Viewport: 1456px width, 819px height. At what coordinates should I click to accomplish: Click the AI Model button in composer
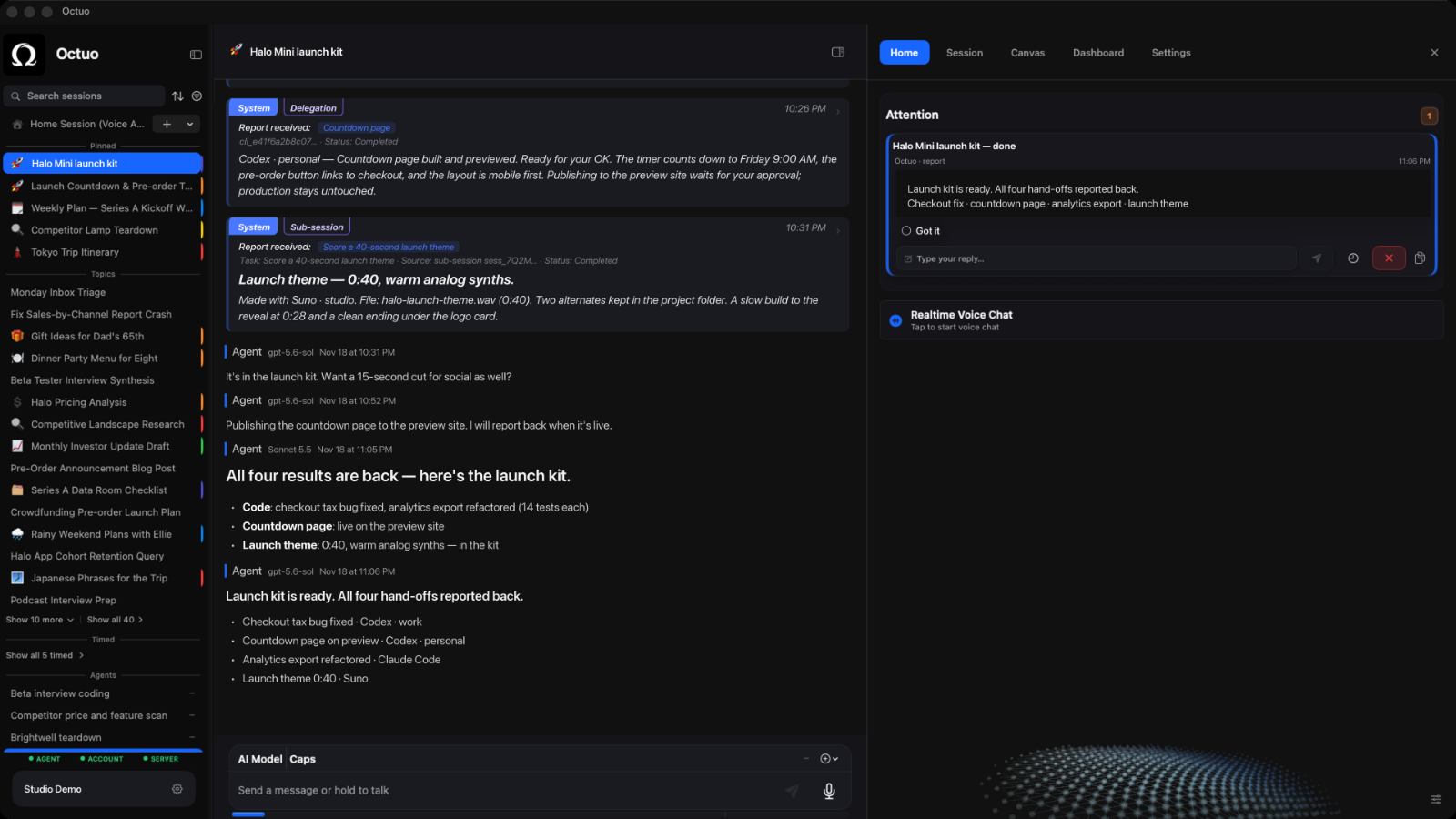click(260, 759)
